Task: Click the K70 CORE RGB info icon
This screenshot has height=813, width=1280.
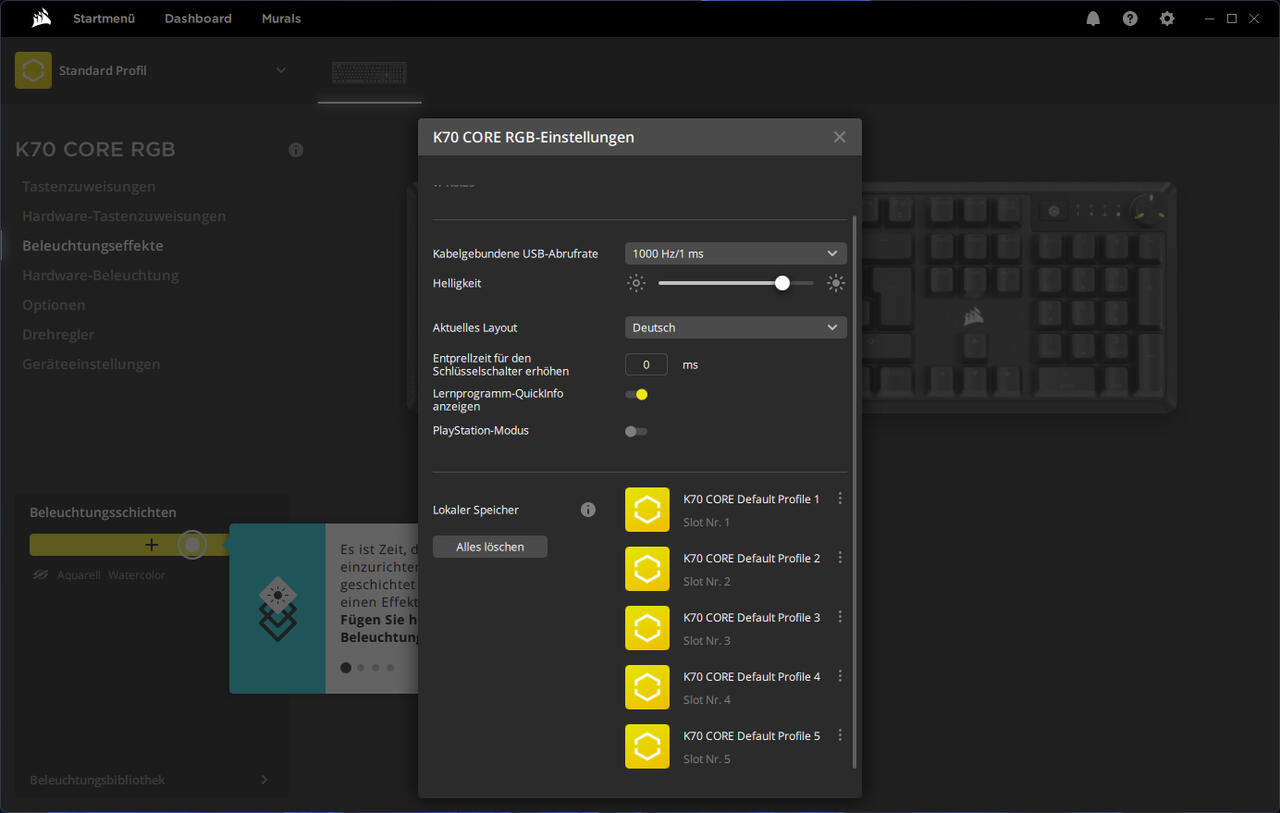Action: 296,150
